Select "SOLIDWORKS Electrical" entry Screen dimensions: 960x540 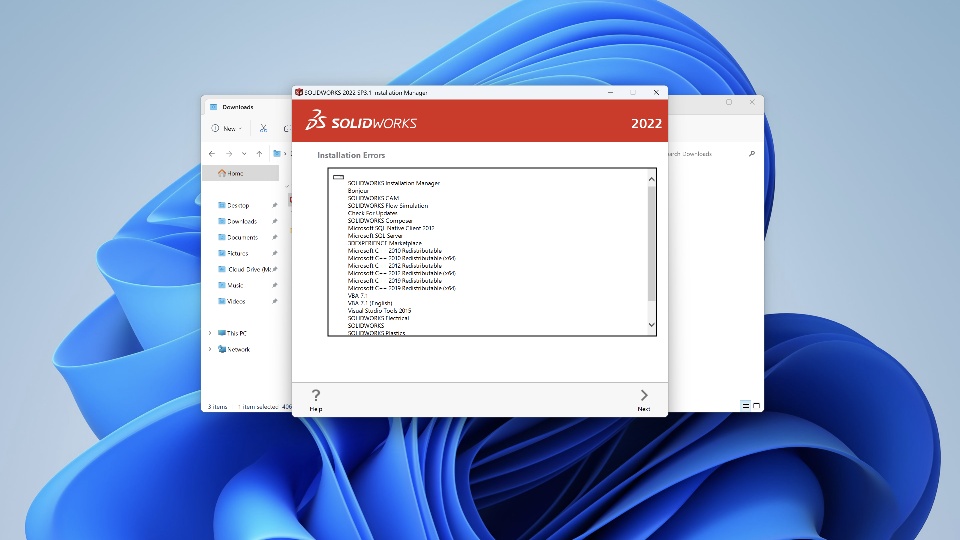378,318
